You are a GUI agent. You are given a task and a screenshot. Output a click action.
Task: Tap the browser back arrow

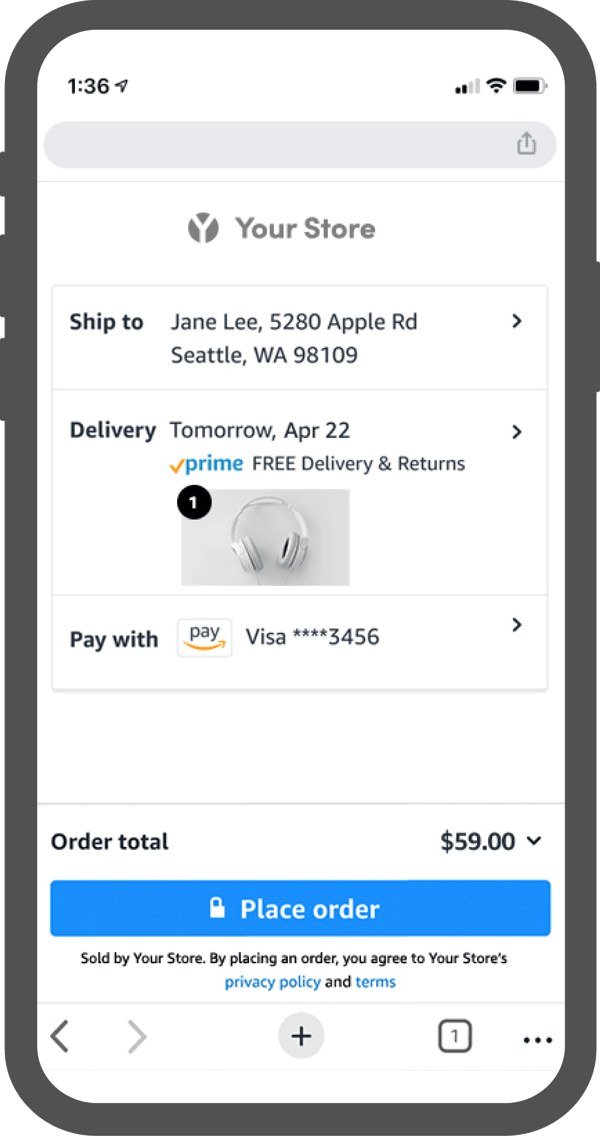61,1037
